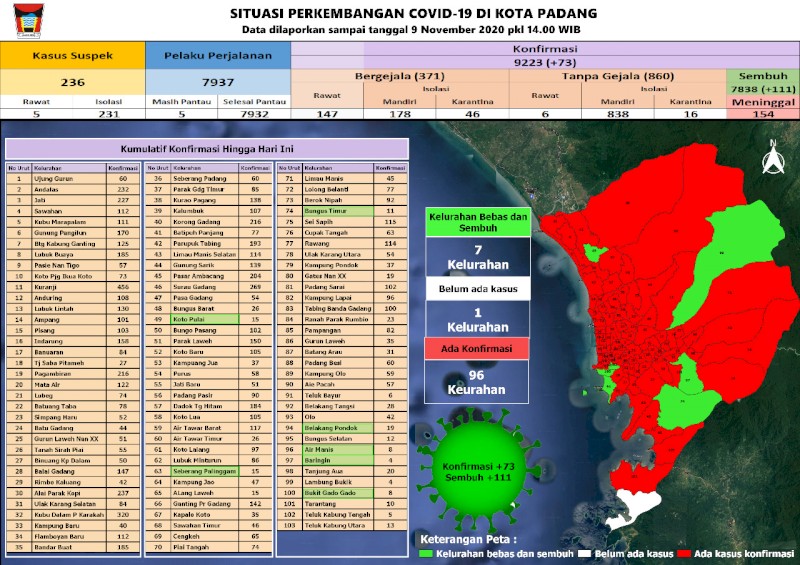Click Kuranji's confirmed count '456'
Screen dimensions: 800x565
tap(123, 287)
